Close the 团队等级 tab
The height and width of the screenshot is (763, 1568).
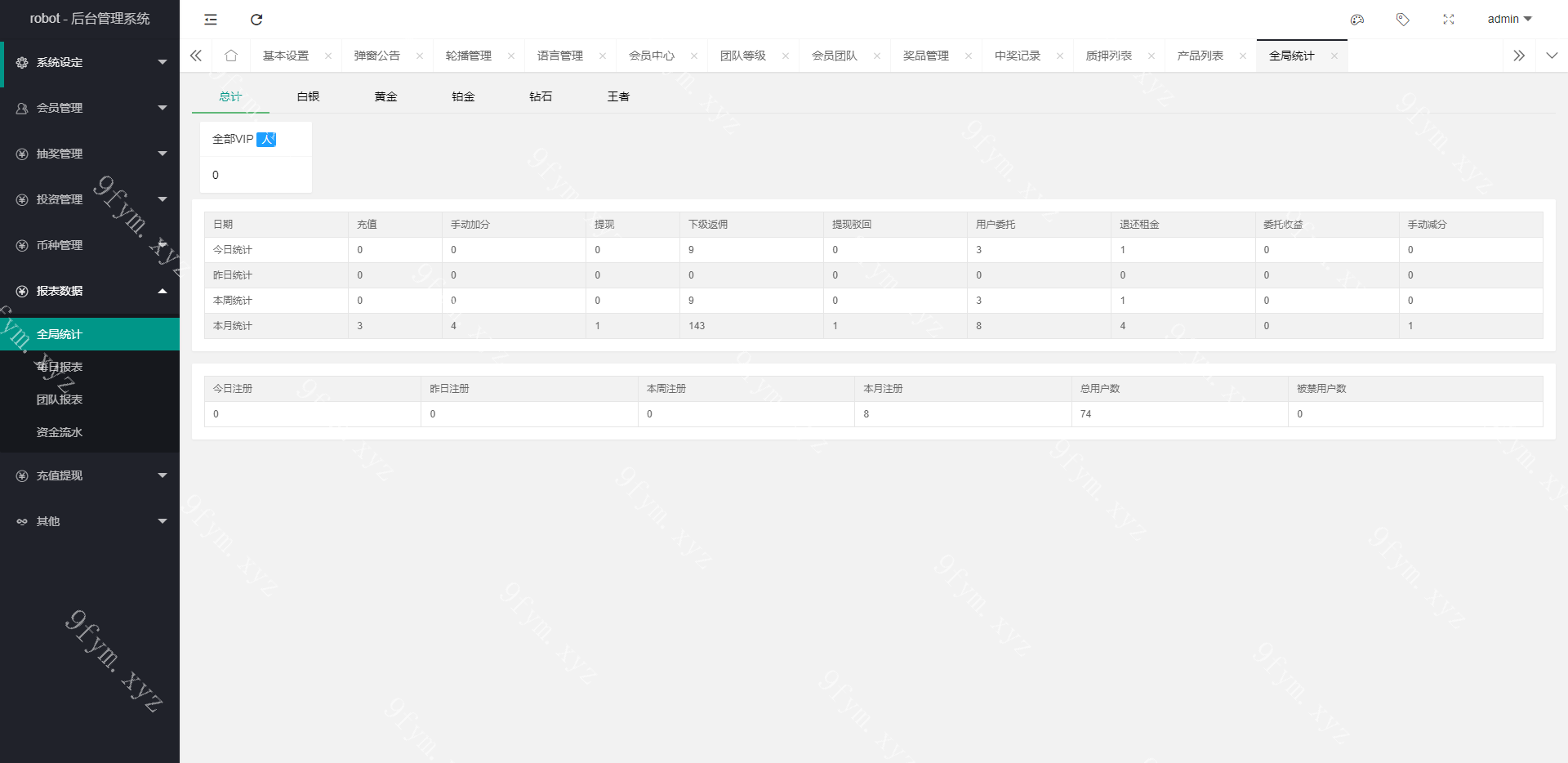(786, 56)
